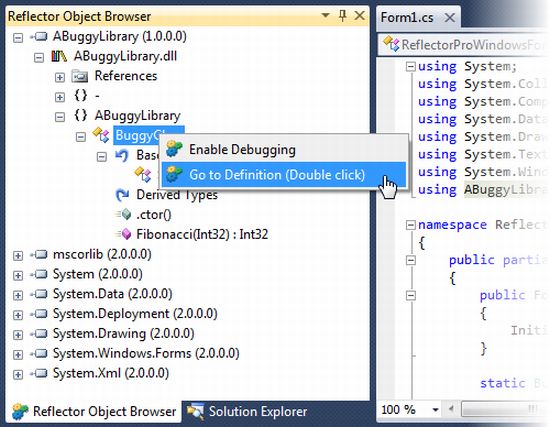Open the 100 % zoom dropdown
The width and height of the screenshot is (550, 427).
435,409
